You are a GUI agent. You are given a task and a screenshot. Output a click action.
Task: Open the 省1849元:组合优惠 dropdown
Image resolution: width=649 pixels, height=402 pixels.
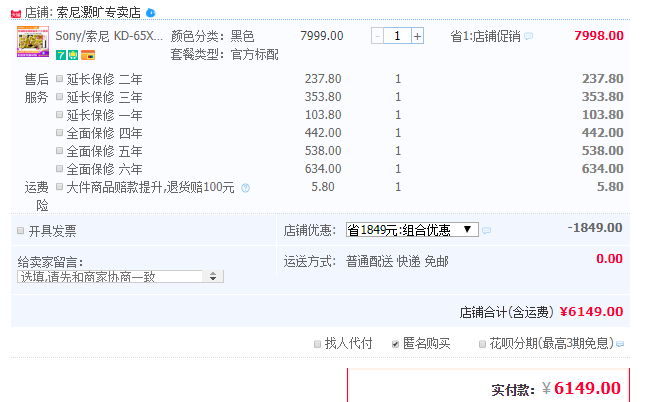(x=412, y=230)
